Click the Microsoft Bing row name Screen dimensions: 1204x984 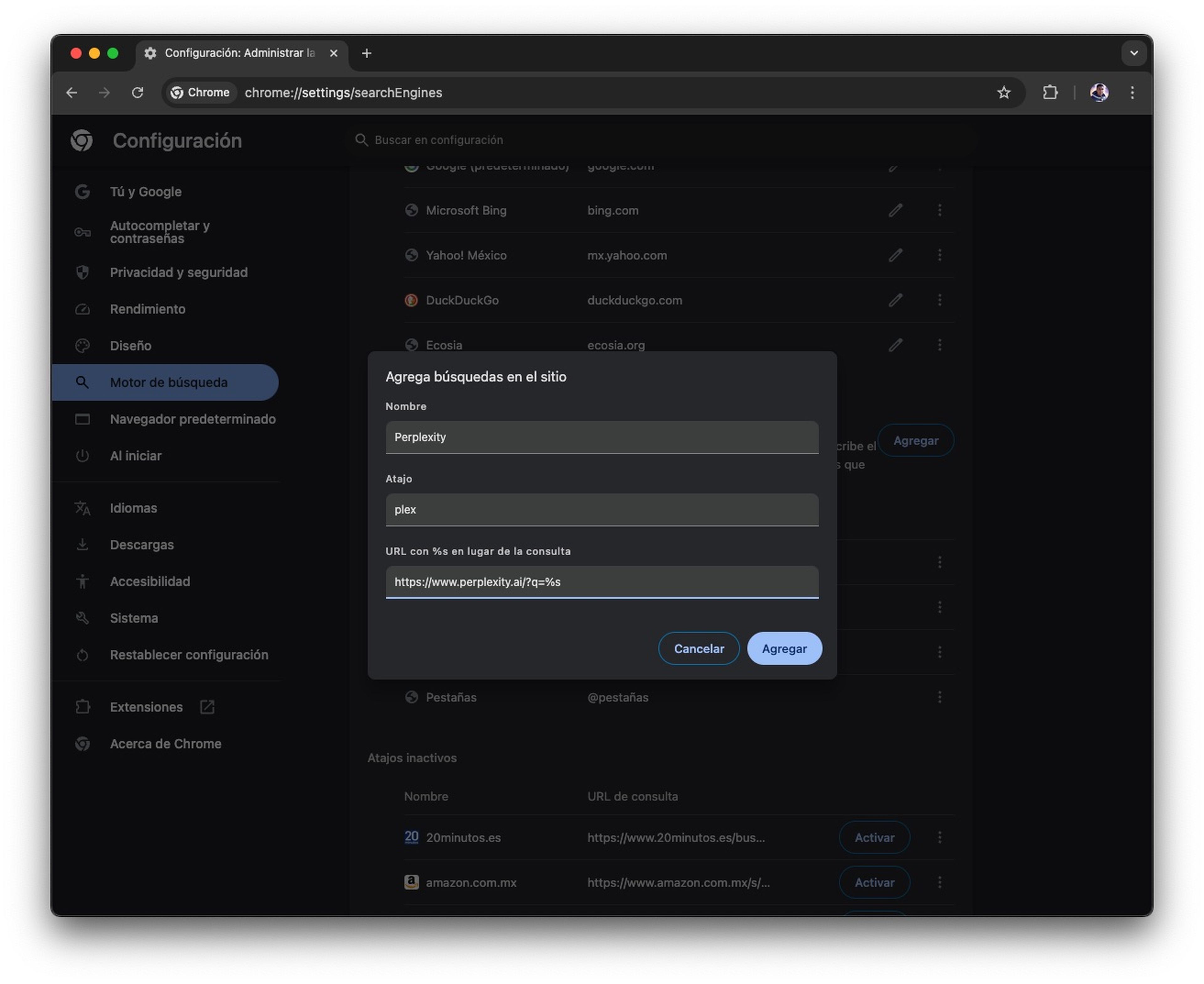[x=466, y=210]
